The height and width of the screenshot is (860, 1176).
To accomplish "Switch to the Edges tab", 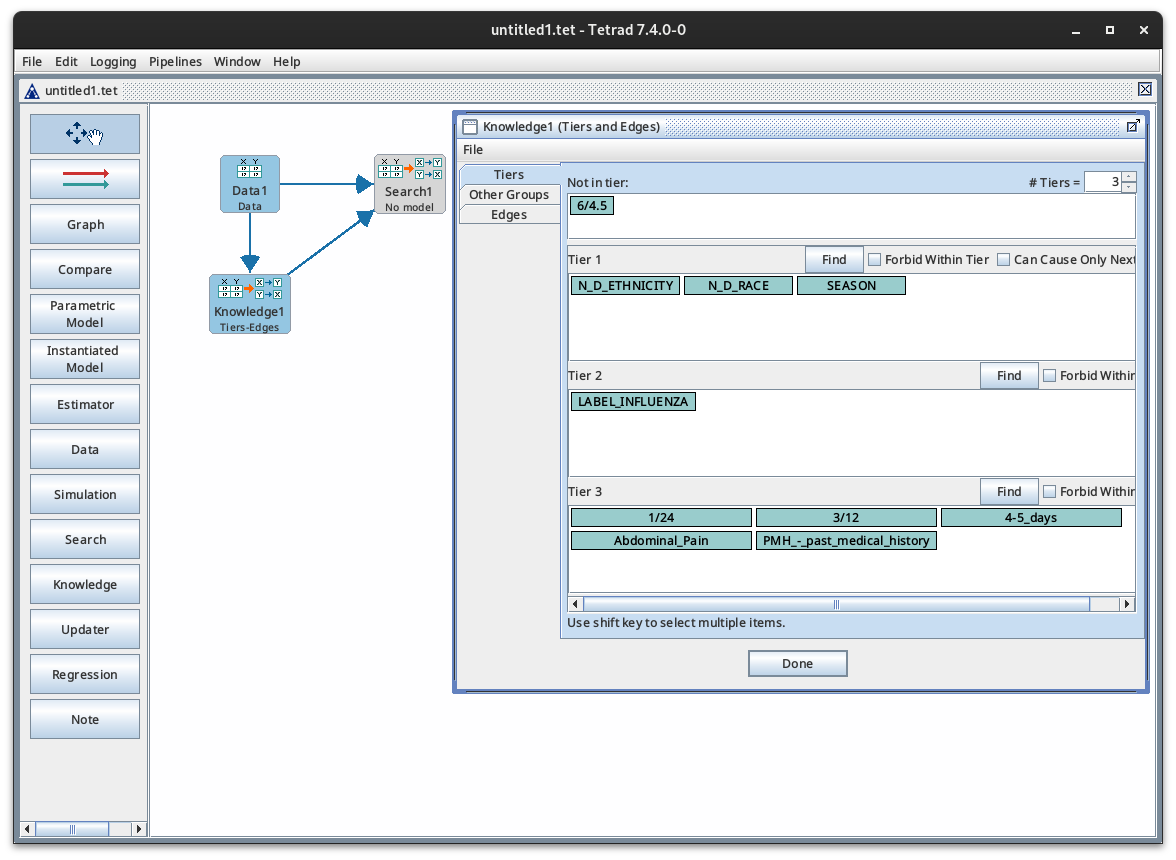I will (x=509, y=214).
